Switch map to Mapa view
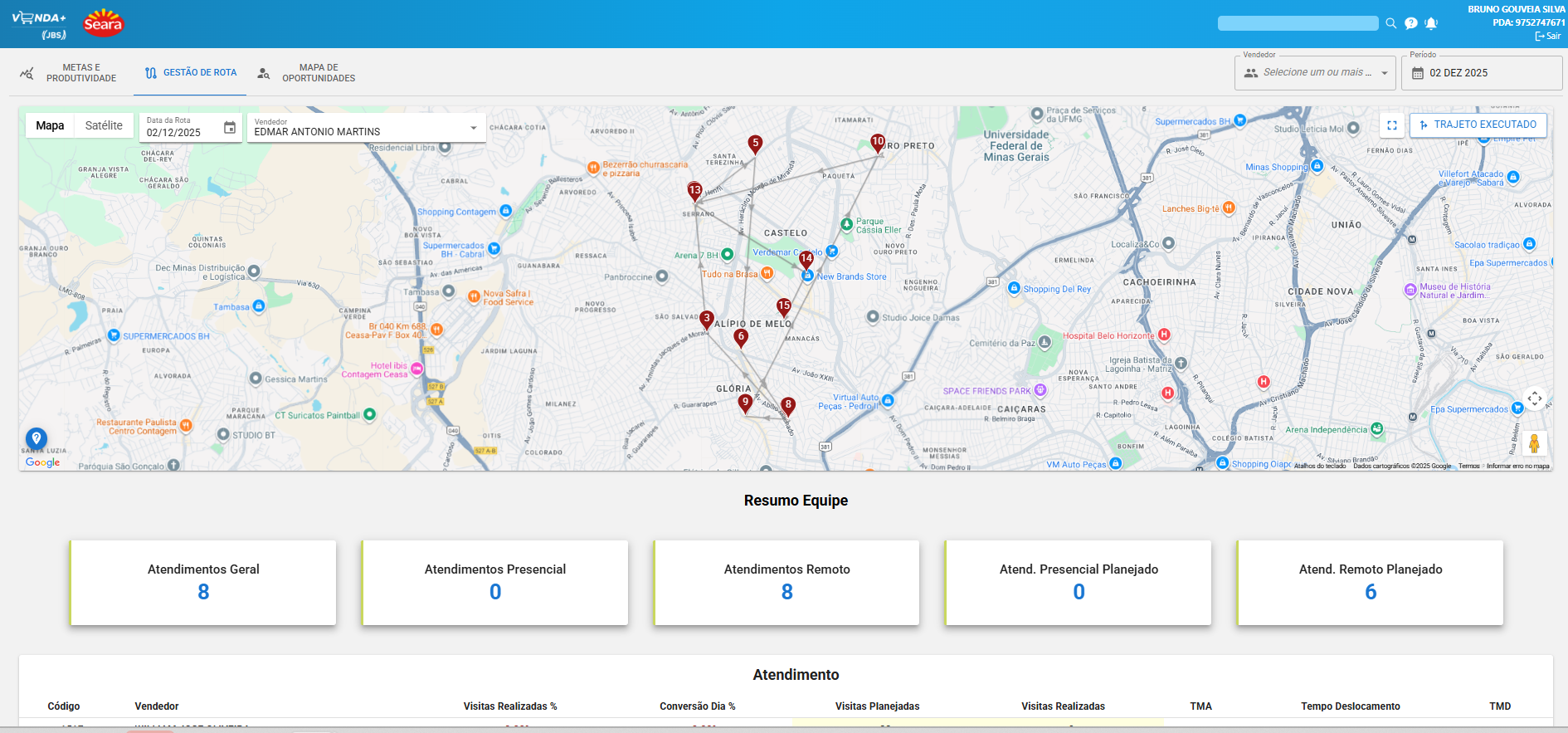This screenshot has width=1568, height=733. click(x=50, y=125)
